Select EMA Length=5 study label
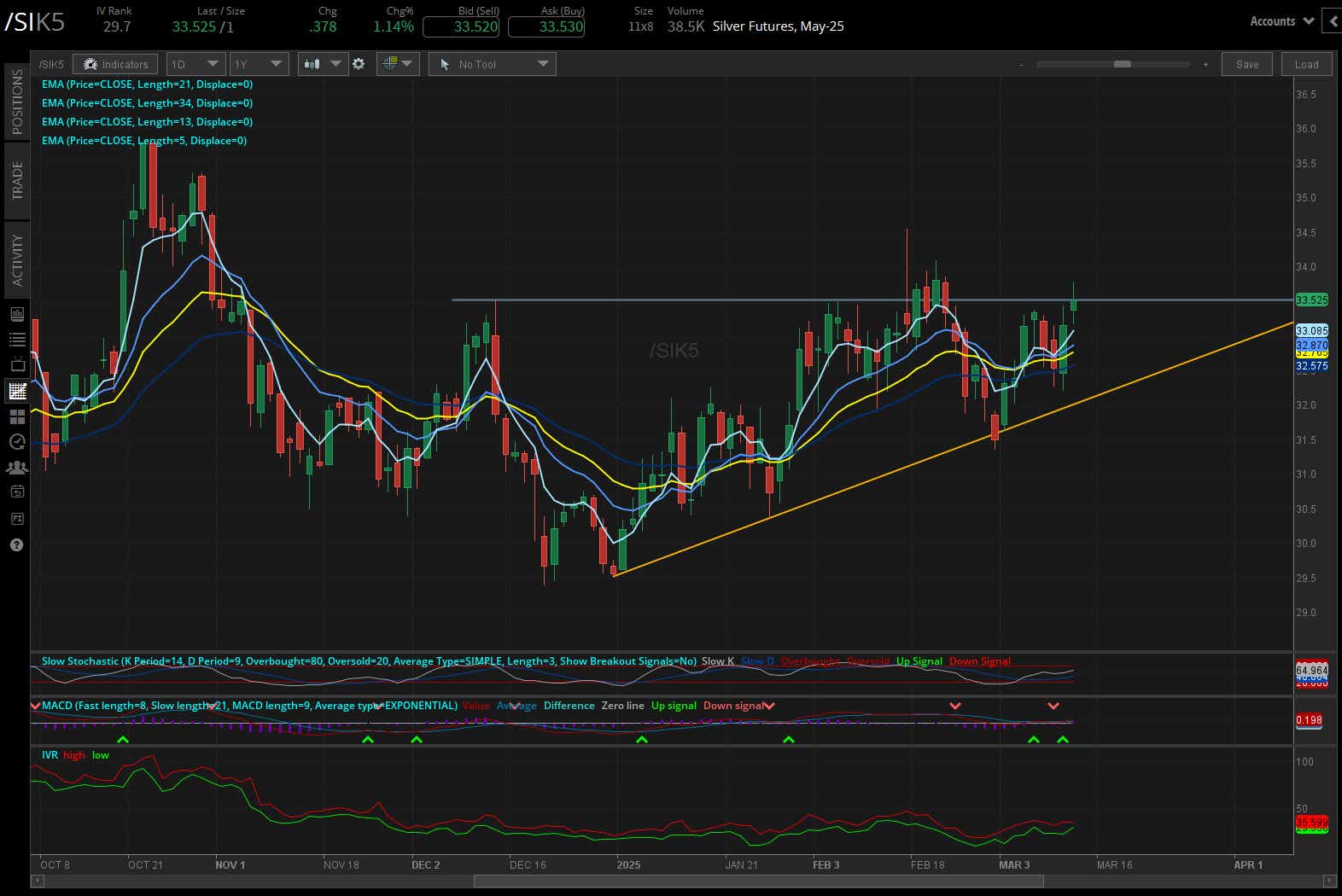The height and width of the screenshot is (896, 1342). coord(144,141)
